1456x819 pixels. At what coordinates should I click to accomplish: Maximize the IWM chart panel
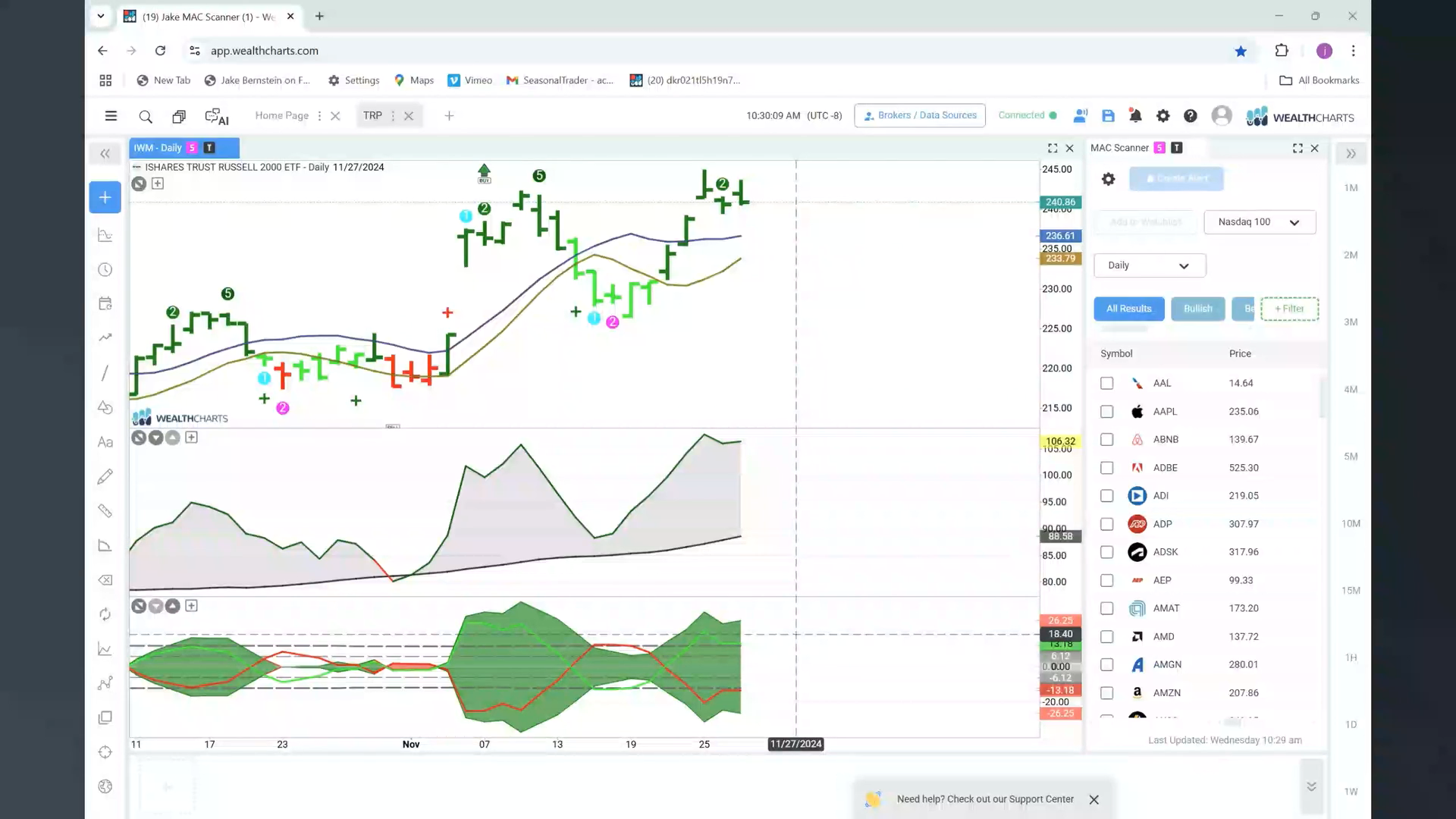1053,149
